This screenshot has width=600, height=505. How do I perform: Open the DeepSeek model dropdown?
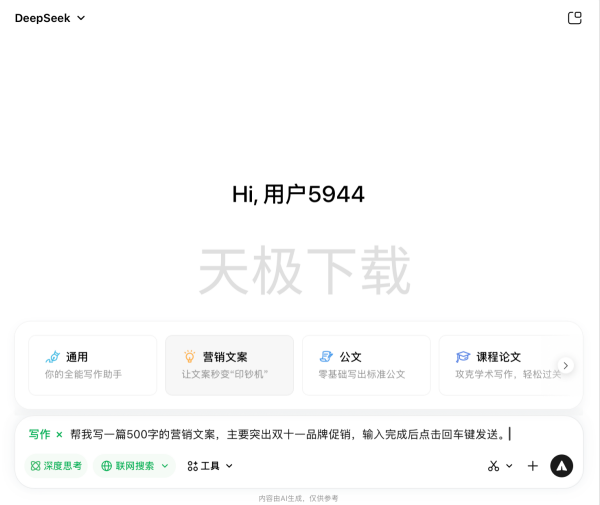click(50, 18)
